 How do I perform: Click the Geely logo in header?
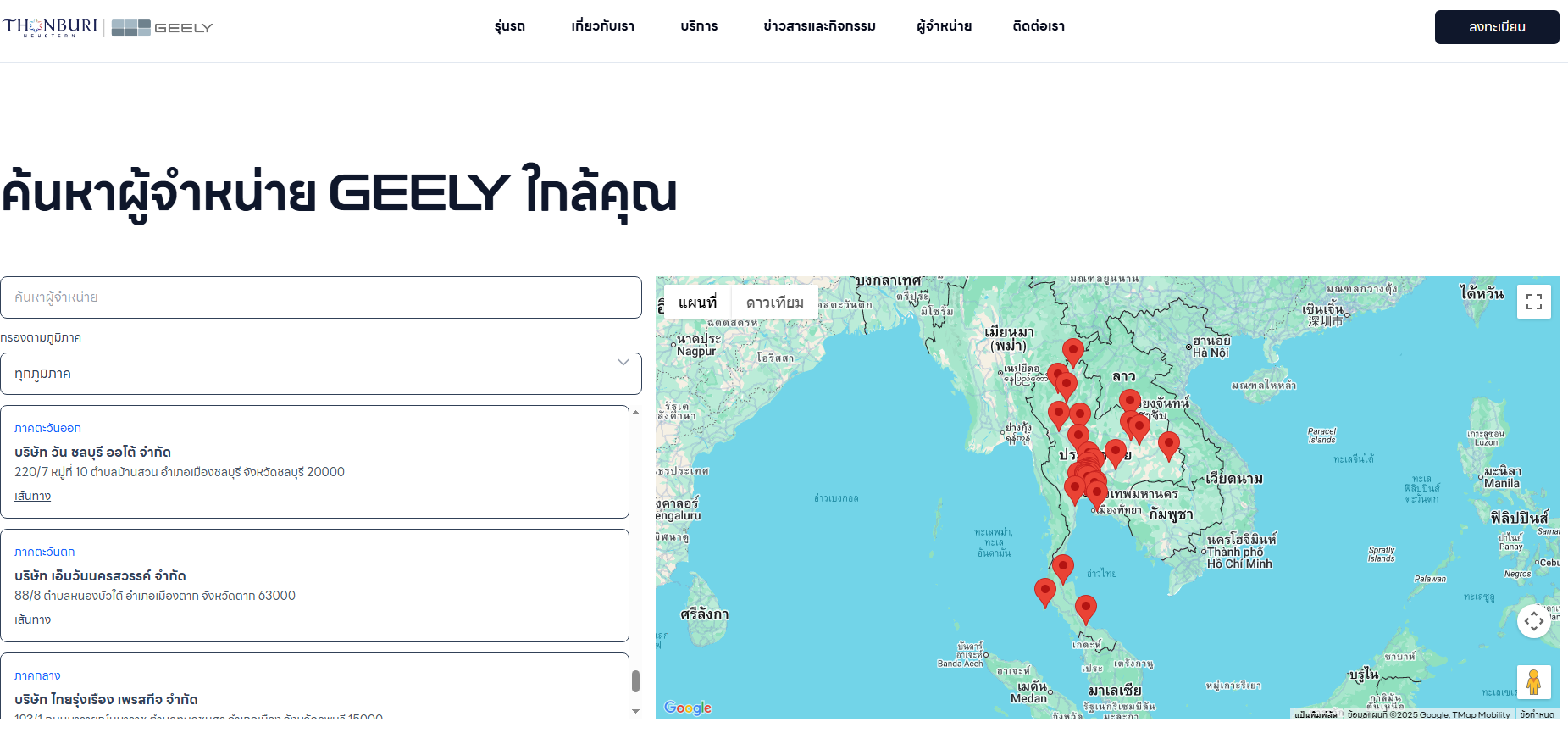pyautogui.click(x=162, y=28)
